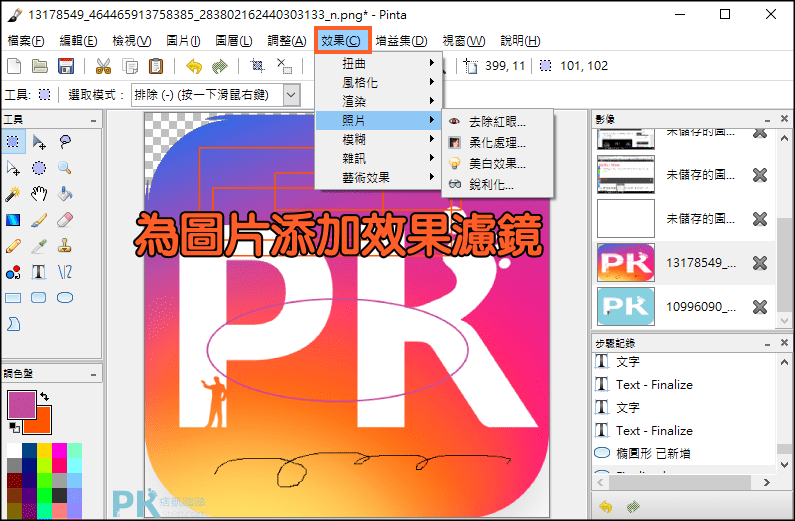Screen dimensions: 795x521
Task: Create a new image from toolbar
Action: pyautogui.click(x=14, y=66)
